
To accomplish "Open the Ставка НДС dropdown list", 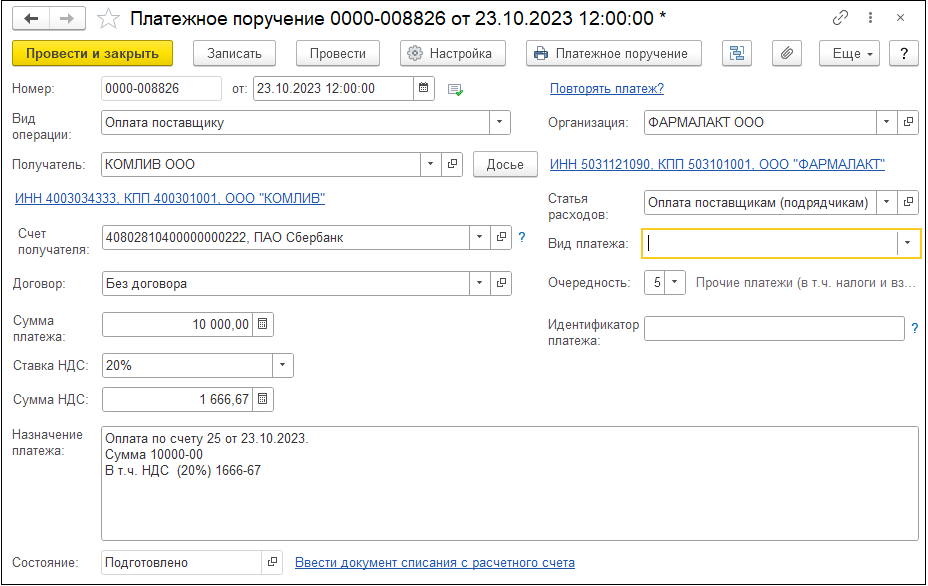I will click(283, 365).
